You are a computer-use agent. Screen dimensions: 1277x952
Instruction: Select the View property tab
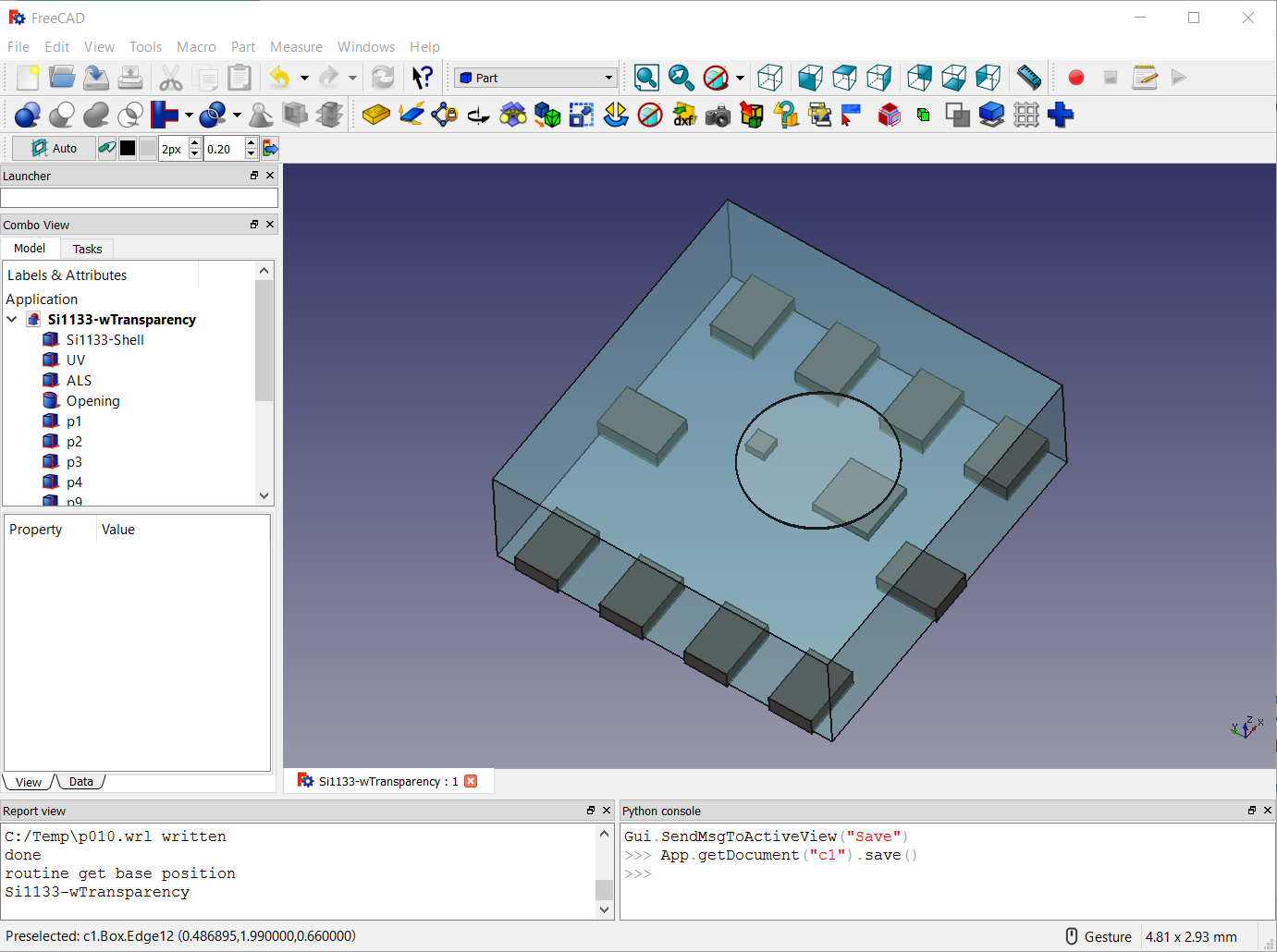29,782
